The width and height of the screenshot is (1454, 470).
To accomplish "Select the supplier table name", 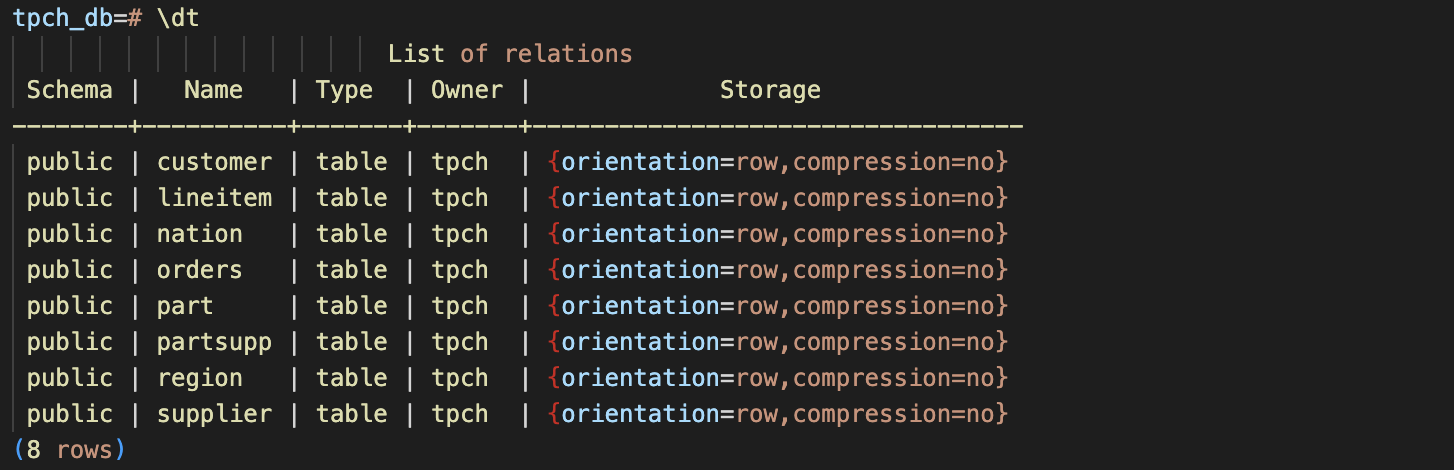I will 214,414.
